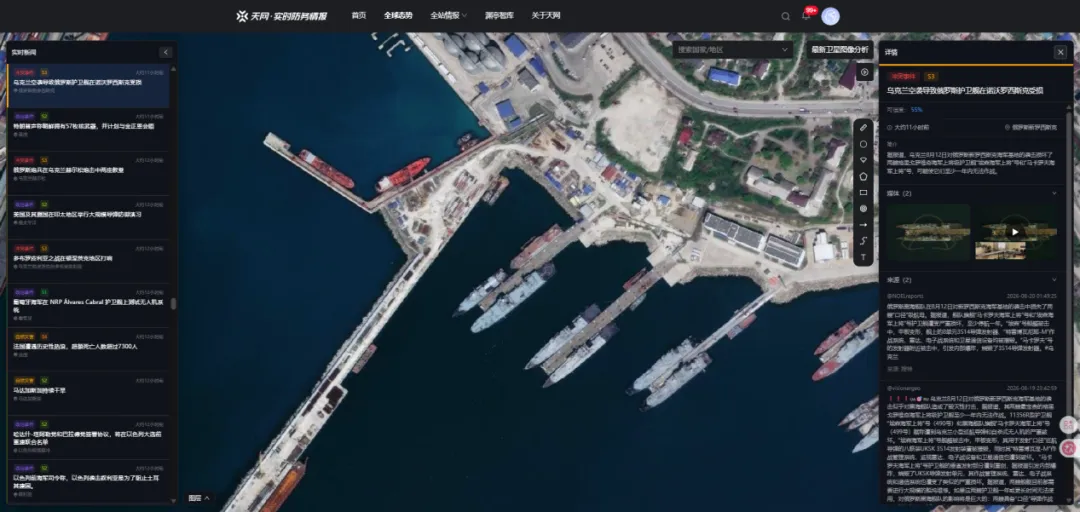Click the 55% credibility value
This screenshot has height=512, width=1080.
tap(917, 109)
